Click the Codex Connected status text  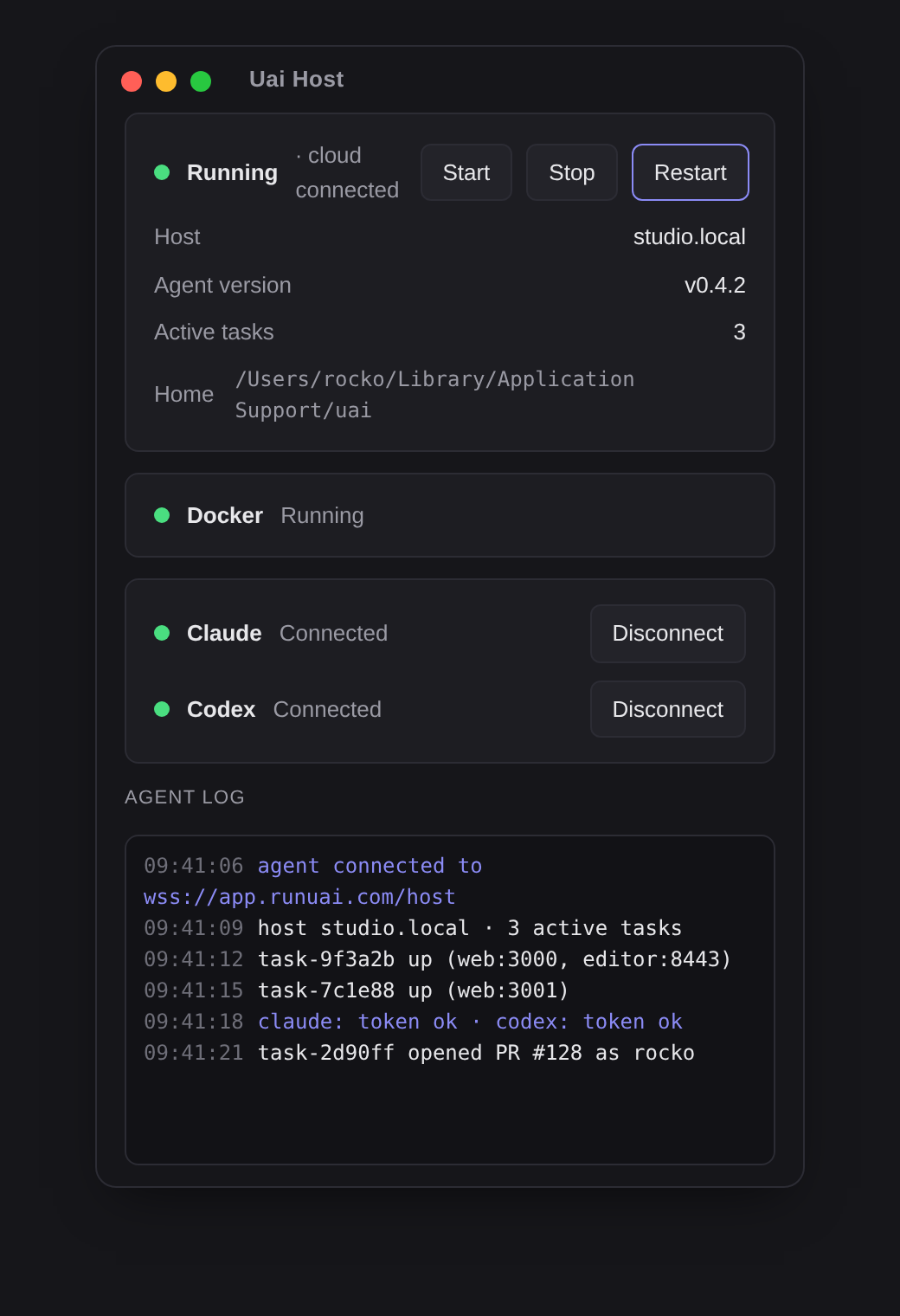tap(327, 709)
